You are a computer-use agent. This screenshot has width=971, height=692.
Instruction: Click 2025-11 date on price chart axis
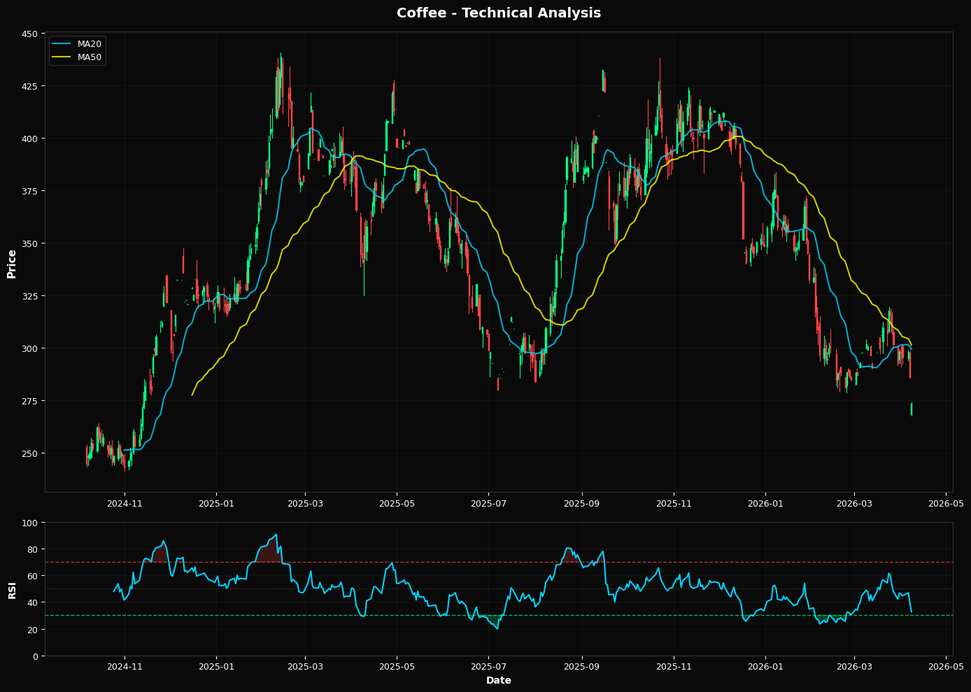point(674,503)
